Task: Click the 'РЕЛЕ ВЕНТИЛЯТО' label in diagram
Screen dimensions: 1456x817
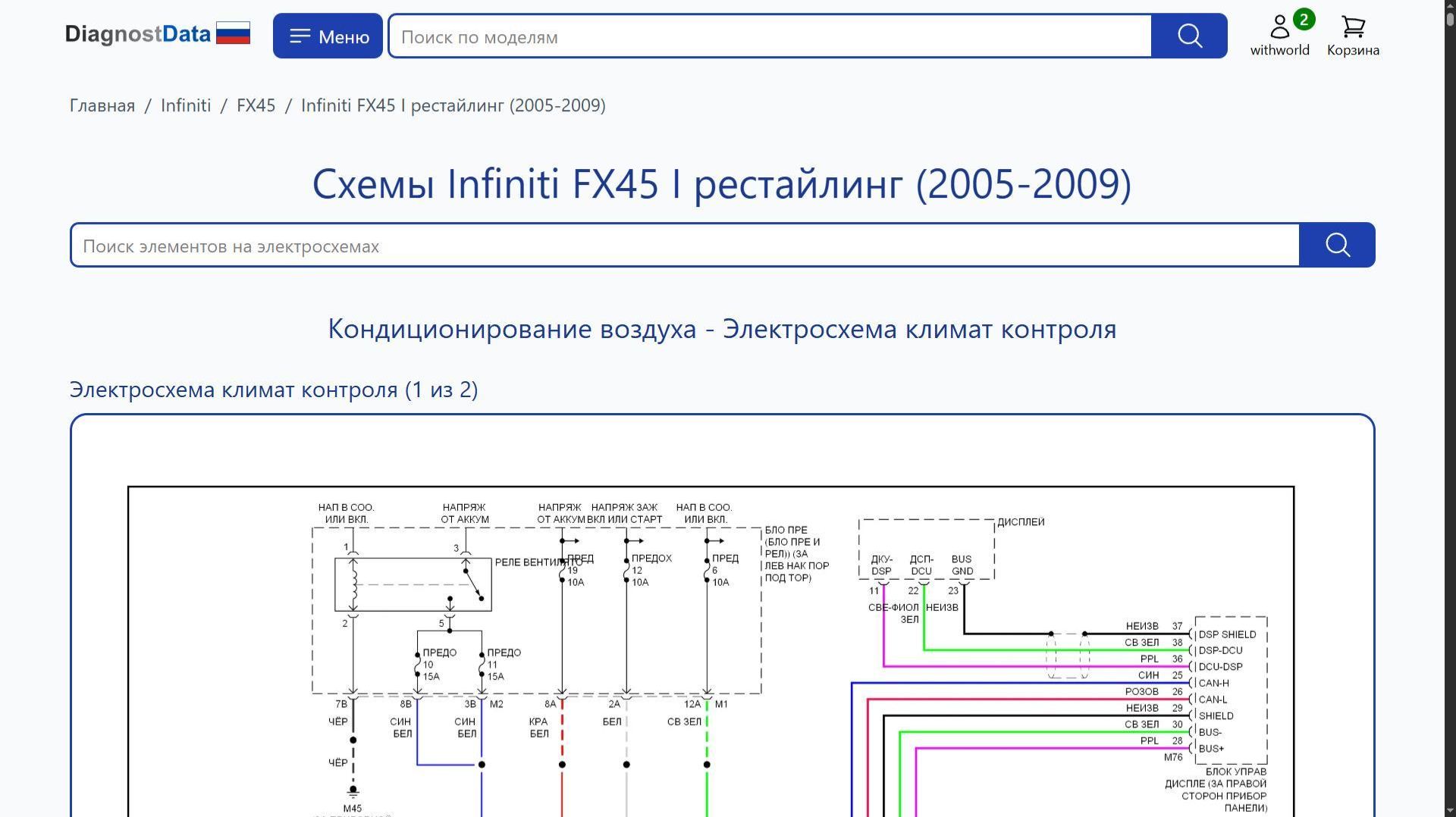Action: (538, 562)
